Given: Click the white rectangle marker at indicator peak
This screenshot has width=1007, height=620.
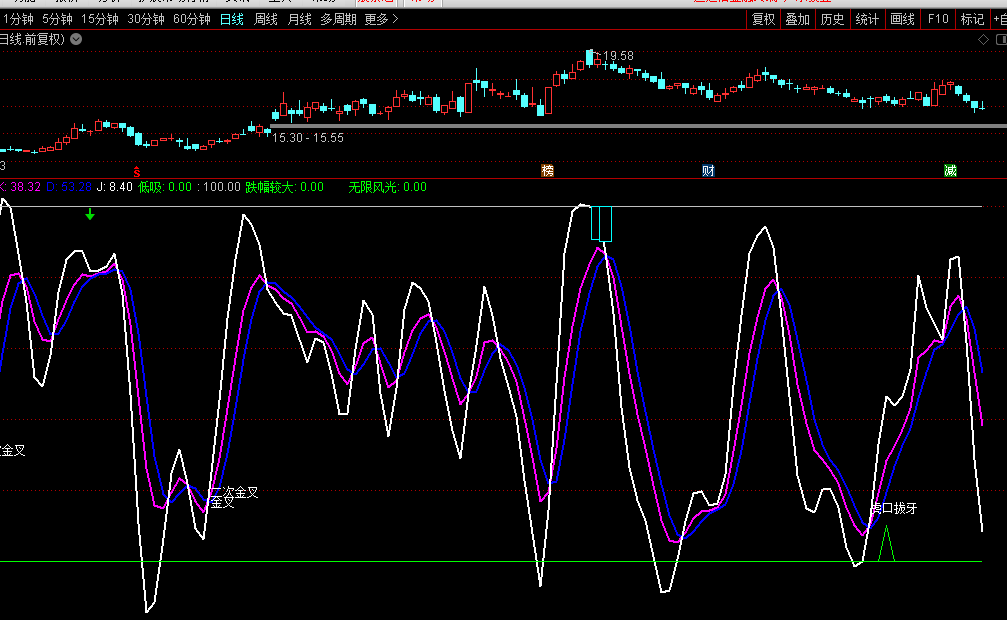Looking at the screenshot, I should (601, 222).
